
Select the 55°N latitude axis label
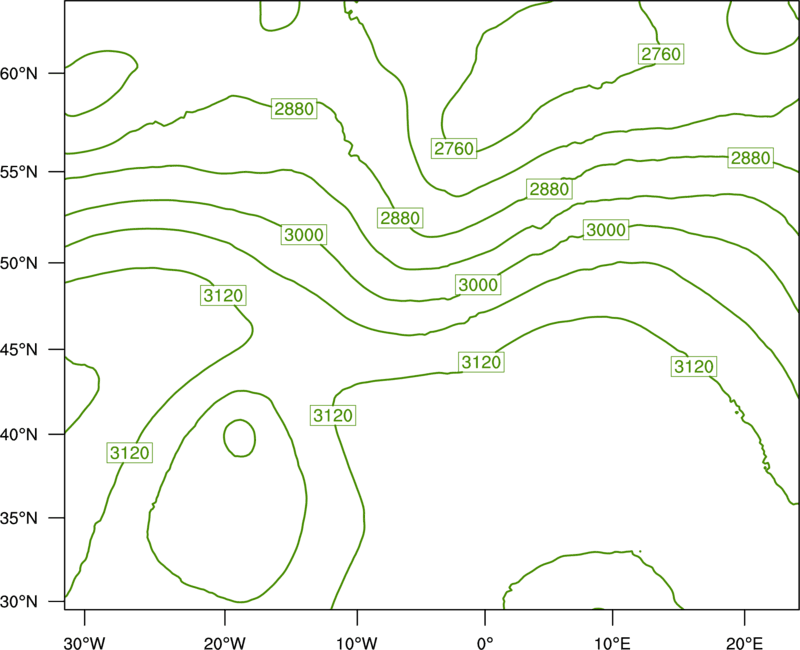(x=19, y=172)
